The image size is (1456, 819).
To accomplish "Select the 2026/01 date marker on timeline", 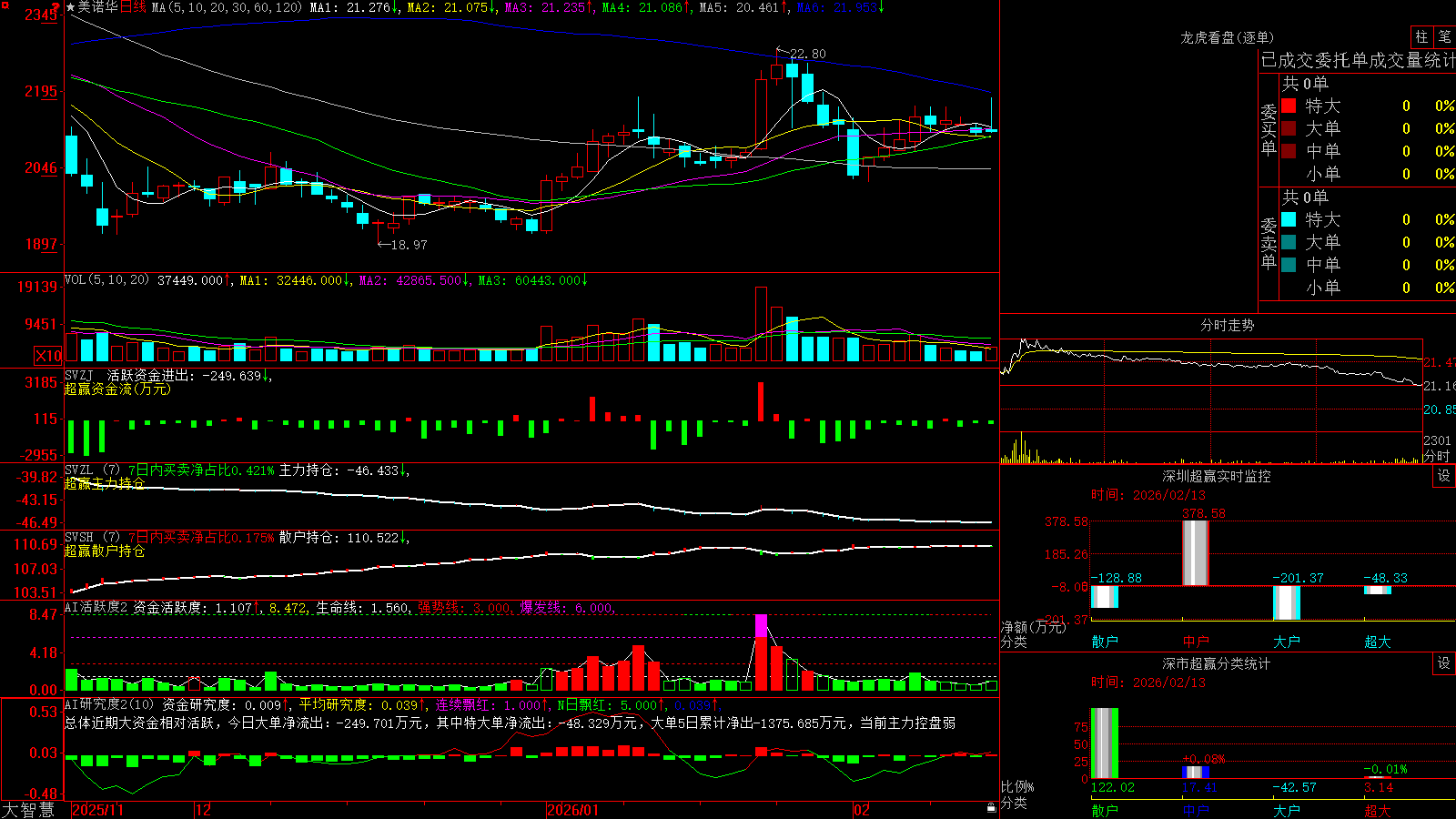I will coord(572,810).
